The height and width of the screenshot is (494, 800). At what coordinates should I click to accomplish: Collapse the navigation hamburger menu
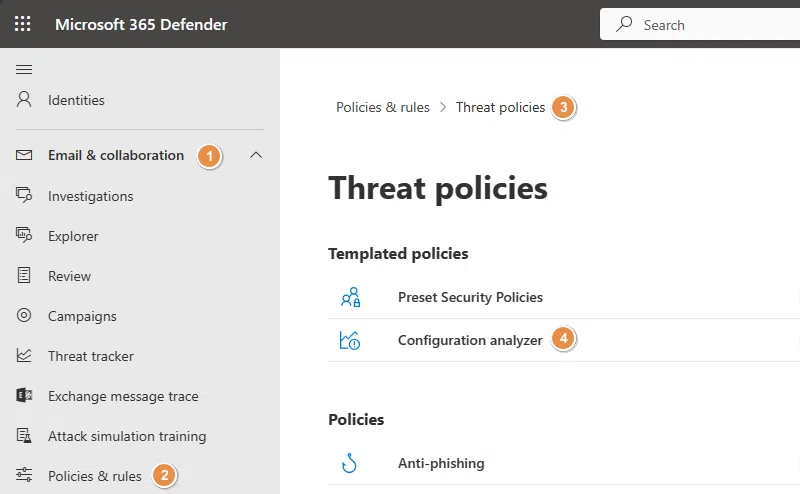tap(24, 69)
